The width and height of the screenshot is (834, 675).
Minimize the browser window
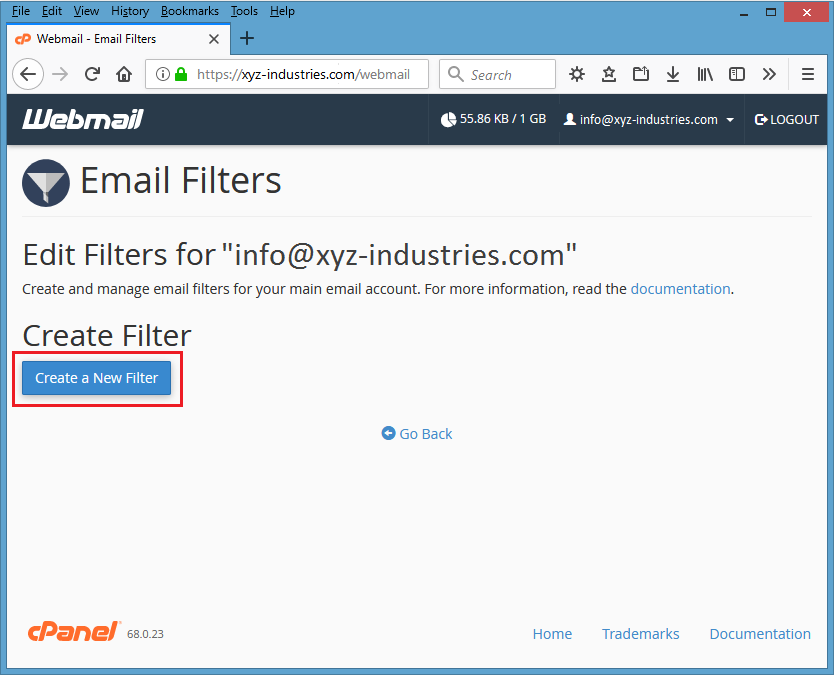tap(744, 12)
